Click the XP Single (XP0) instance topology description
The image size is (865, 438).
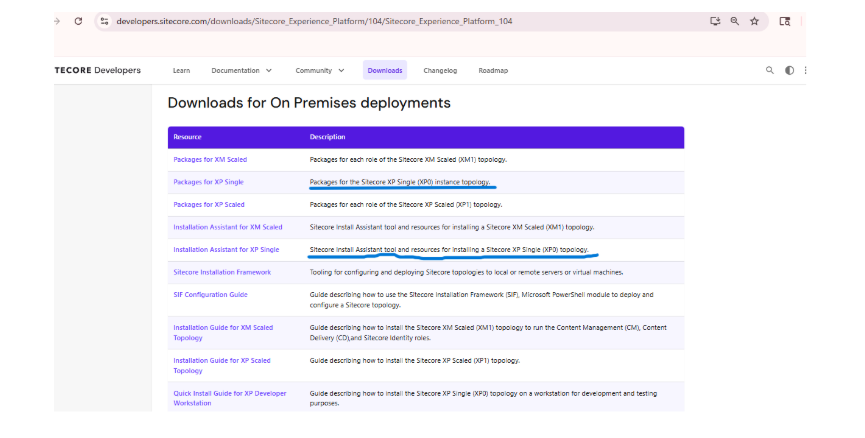[x=400, y=182]
